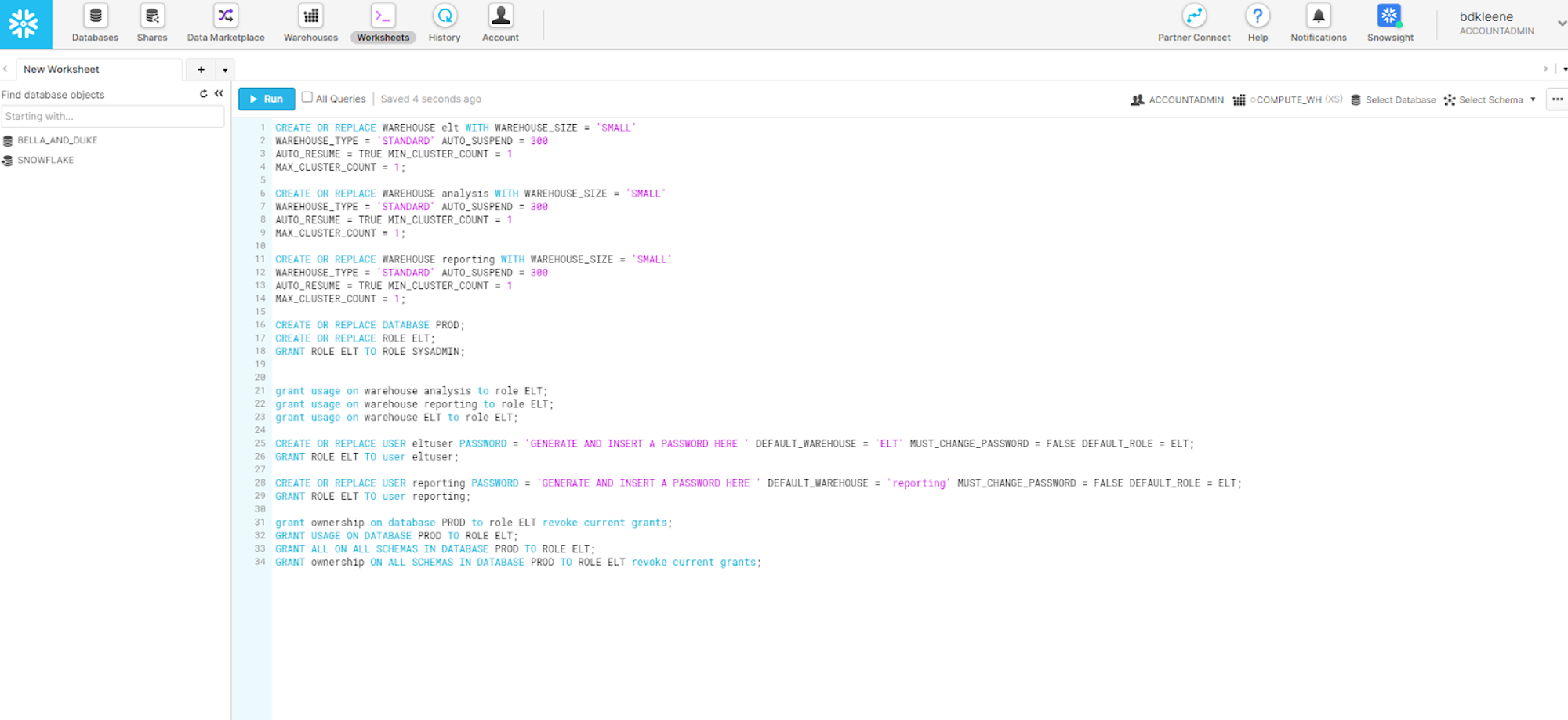Open the Account page
The height and width of the screenshot is (720, 1568).
(500, 24)
